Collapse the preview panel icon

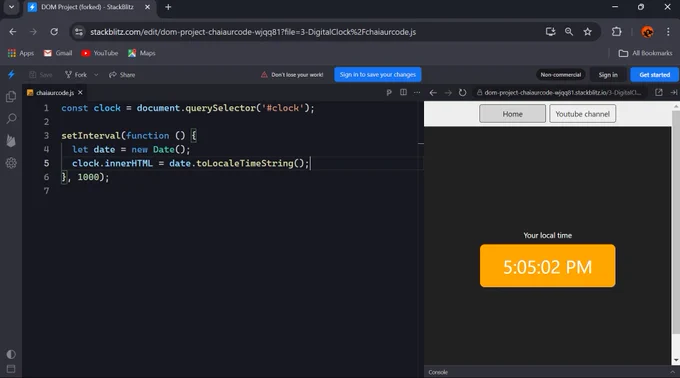point(673,92)
